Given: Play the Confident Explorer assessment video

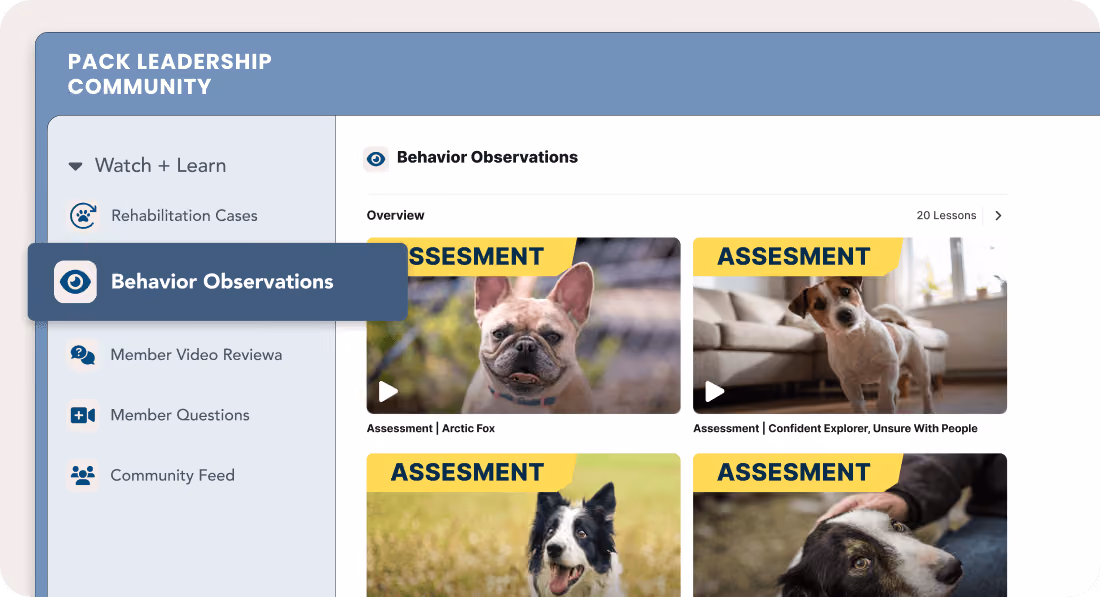Looking at the screenshot, I should (x=714, y=391).
